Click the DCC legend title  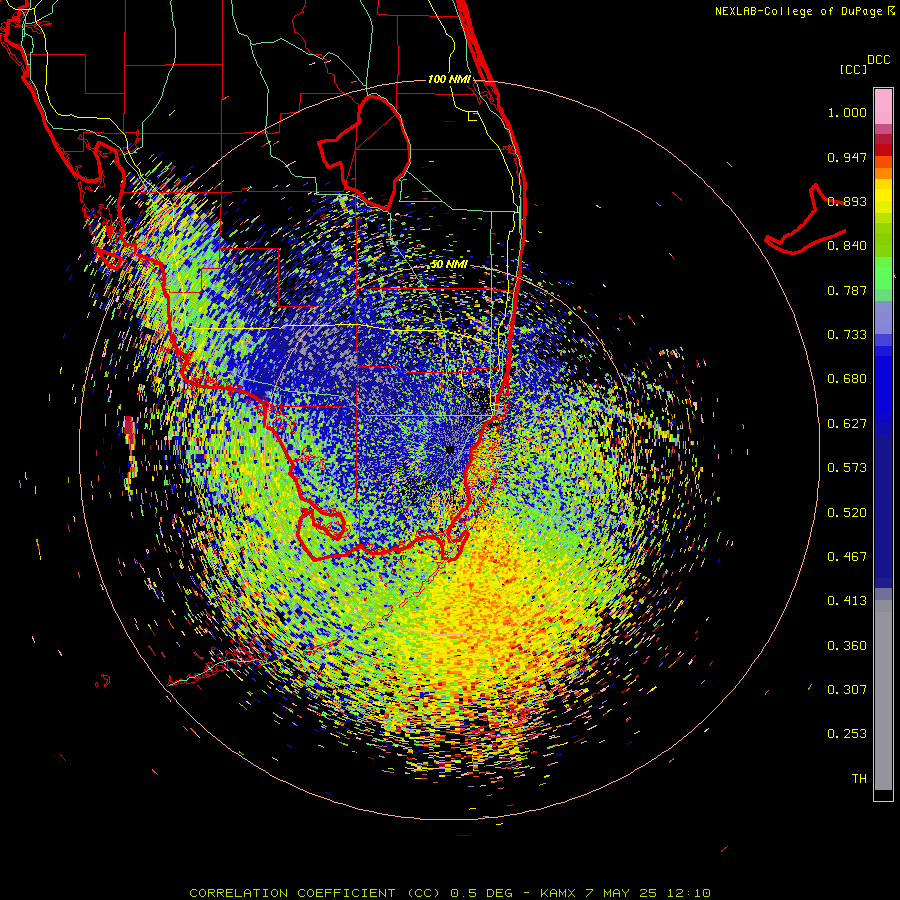(879, 60)
